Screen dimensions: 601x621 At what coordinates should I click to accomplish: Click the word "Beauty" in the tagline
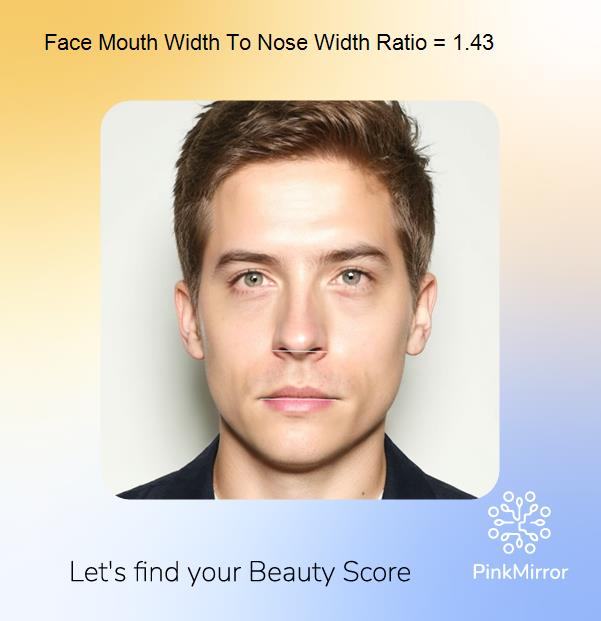[292, 573]
